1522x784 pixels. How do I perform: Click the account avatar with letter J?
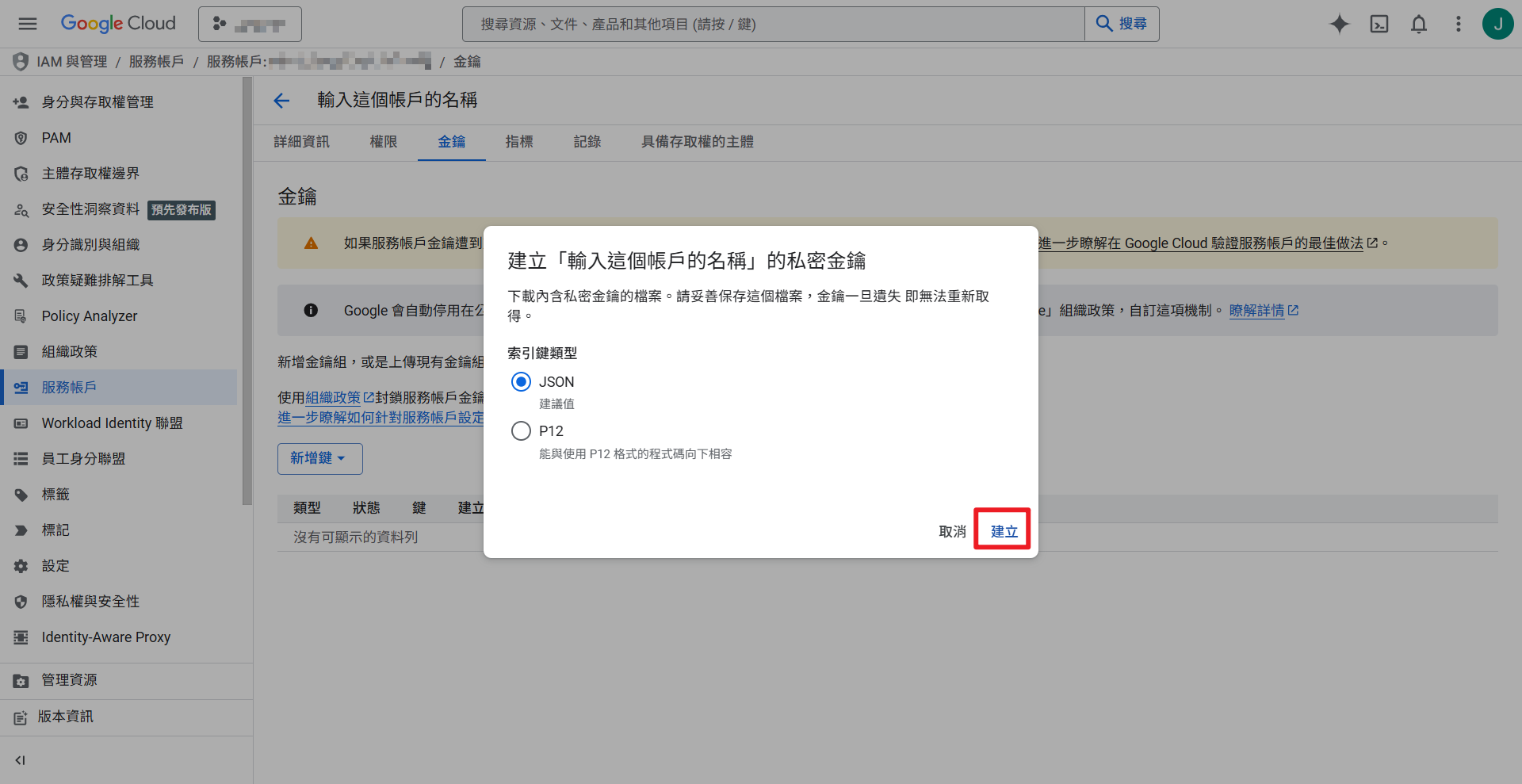[1497, 24]
